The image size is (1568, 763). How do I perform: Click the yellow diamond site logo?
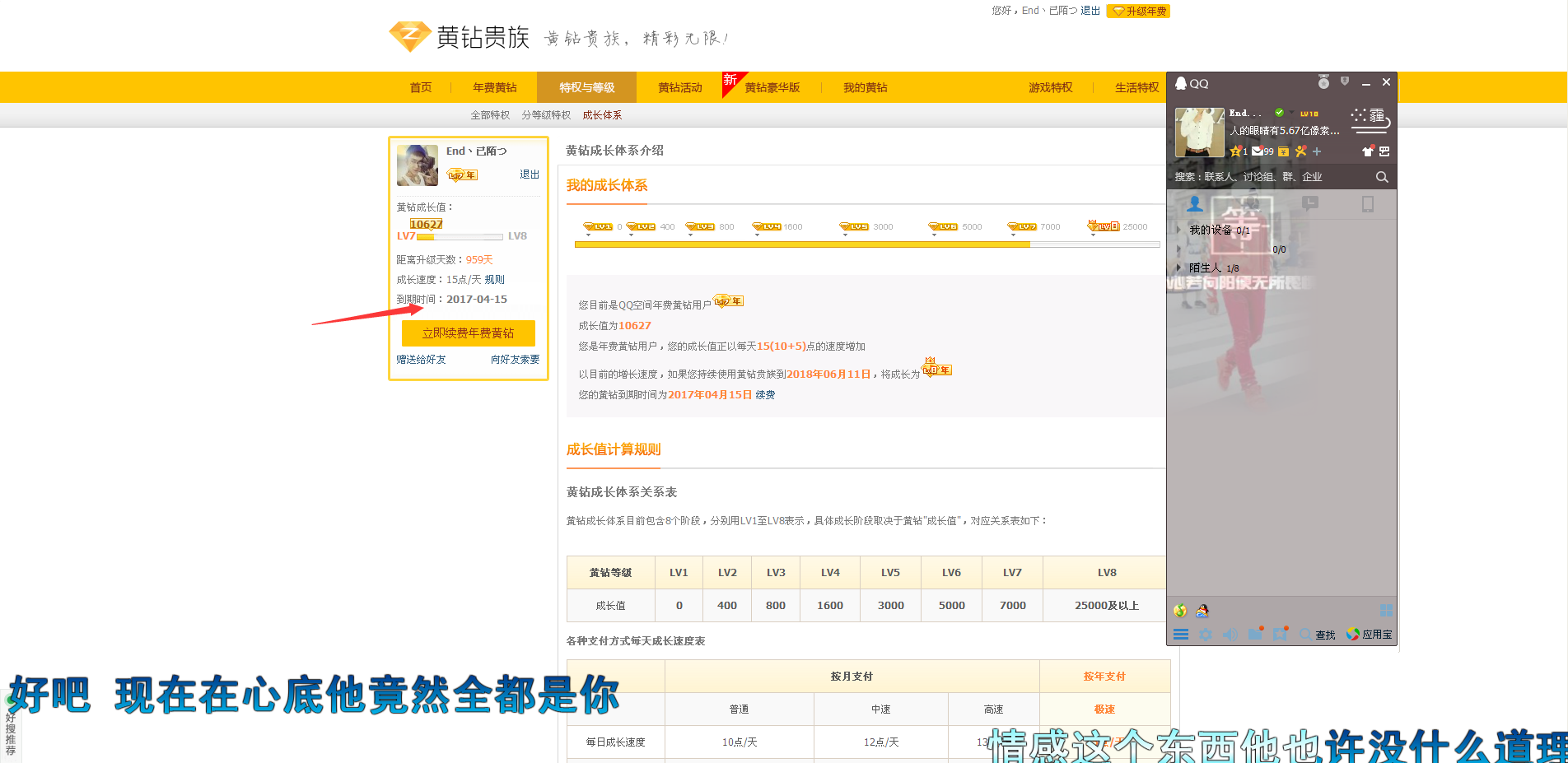[410, 36]
